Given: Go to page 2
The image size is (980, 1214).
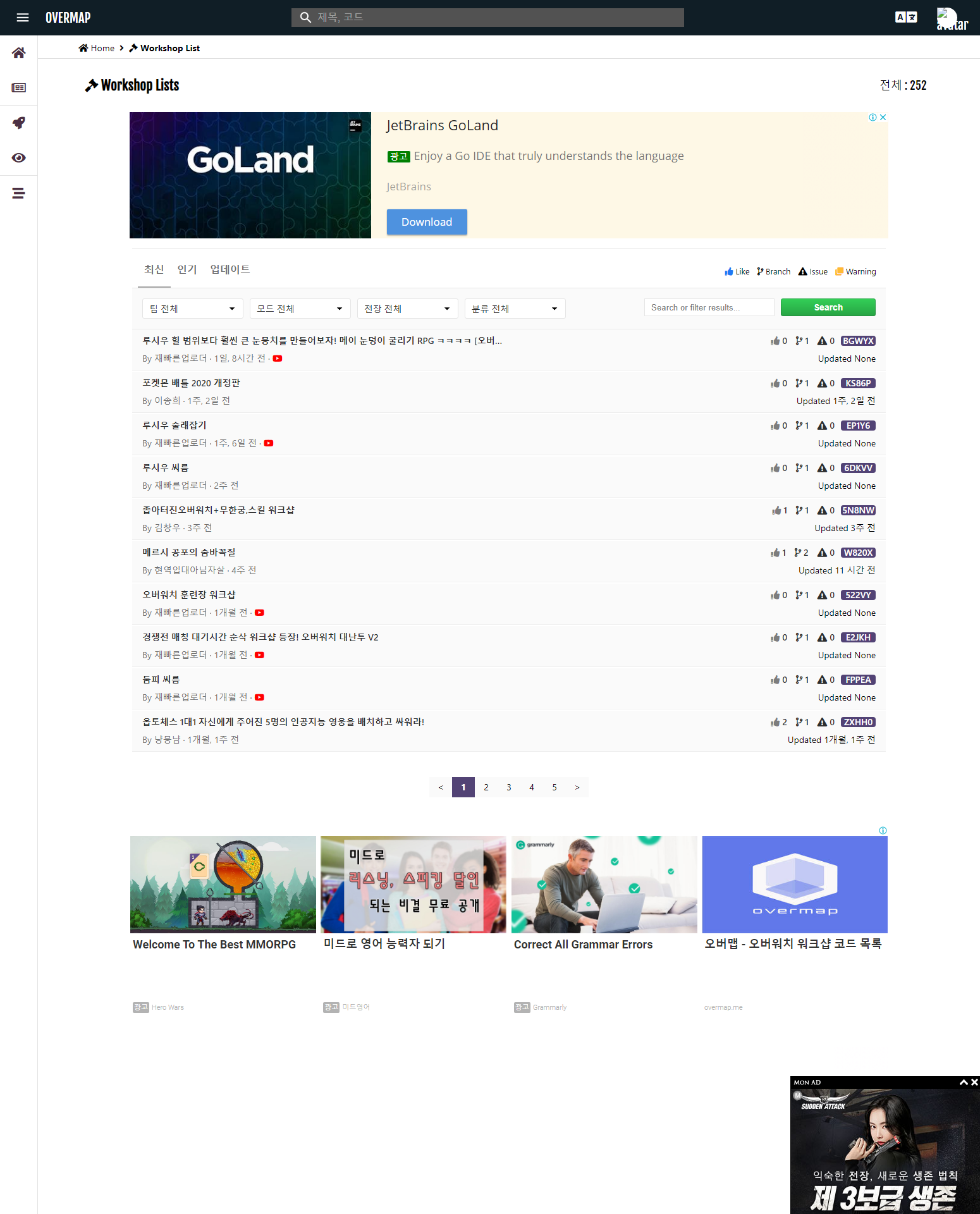Looking at the screenshot, I should coord(486,787).
